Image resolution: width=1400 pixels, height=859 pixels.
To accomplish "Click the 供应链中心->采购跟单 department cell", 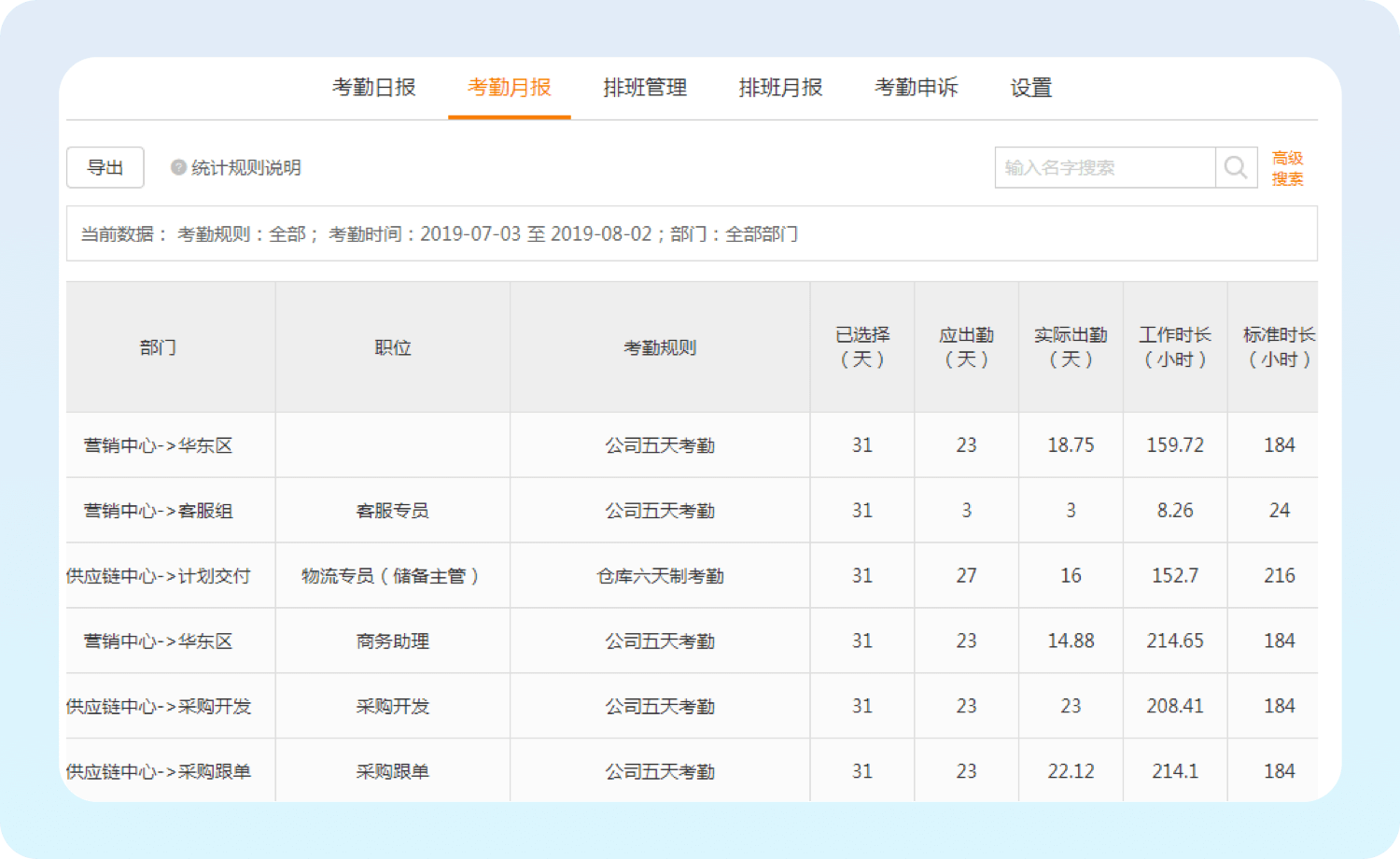I will click(x=160, y=771).
